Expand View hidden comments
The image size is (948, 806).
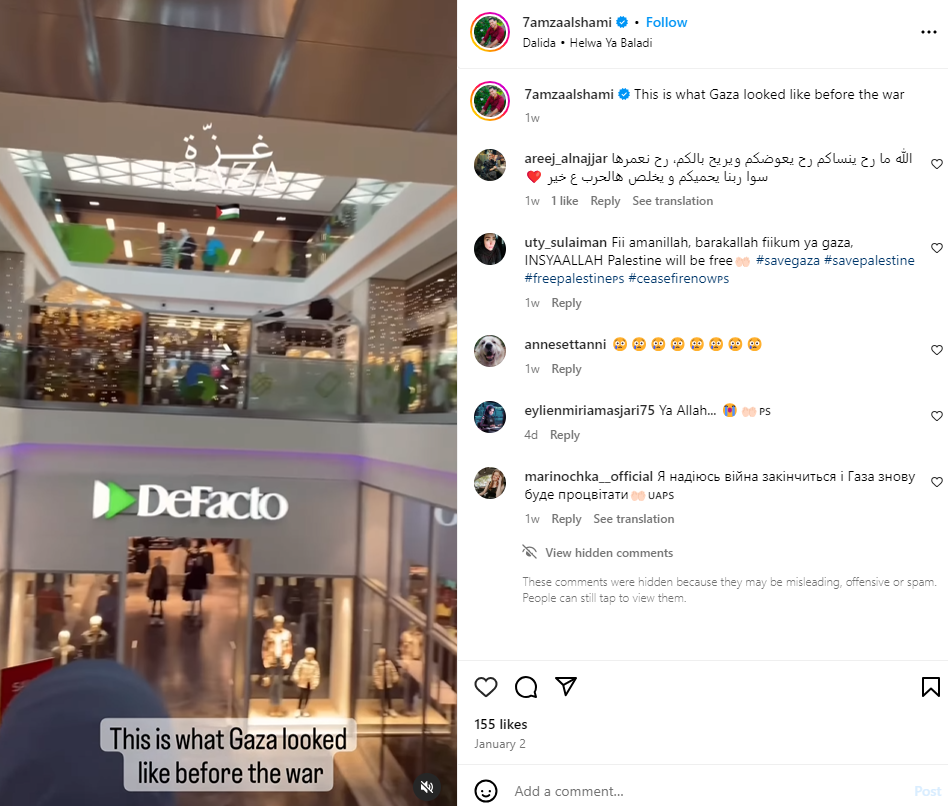click(x=609, y=553)
